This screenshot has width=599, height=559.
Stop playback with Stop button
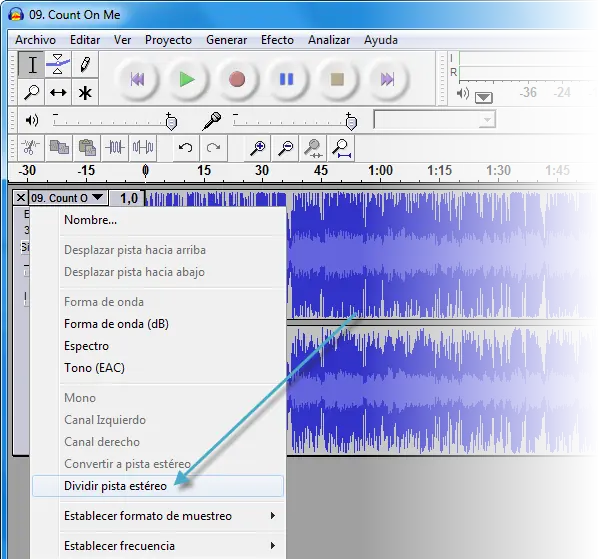point(337,79)
